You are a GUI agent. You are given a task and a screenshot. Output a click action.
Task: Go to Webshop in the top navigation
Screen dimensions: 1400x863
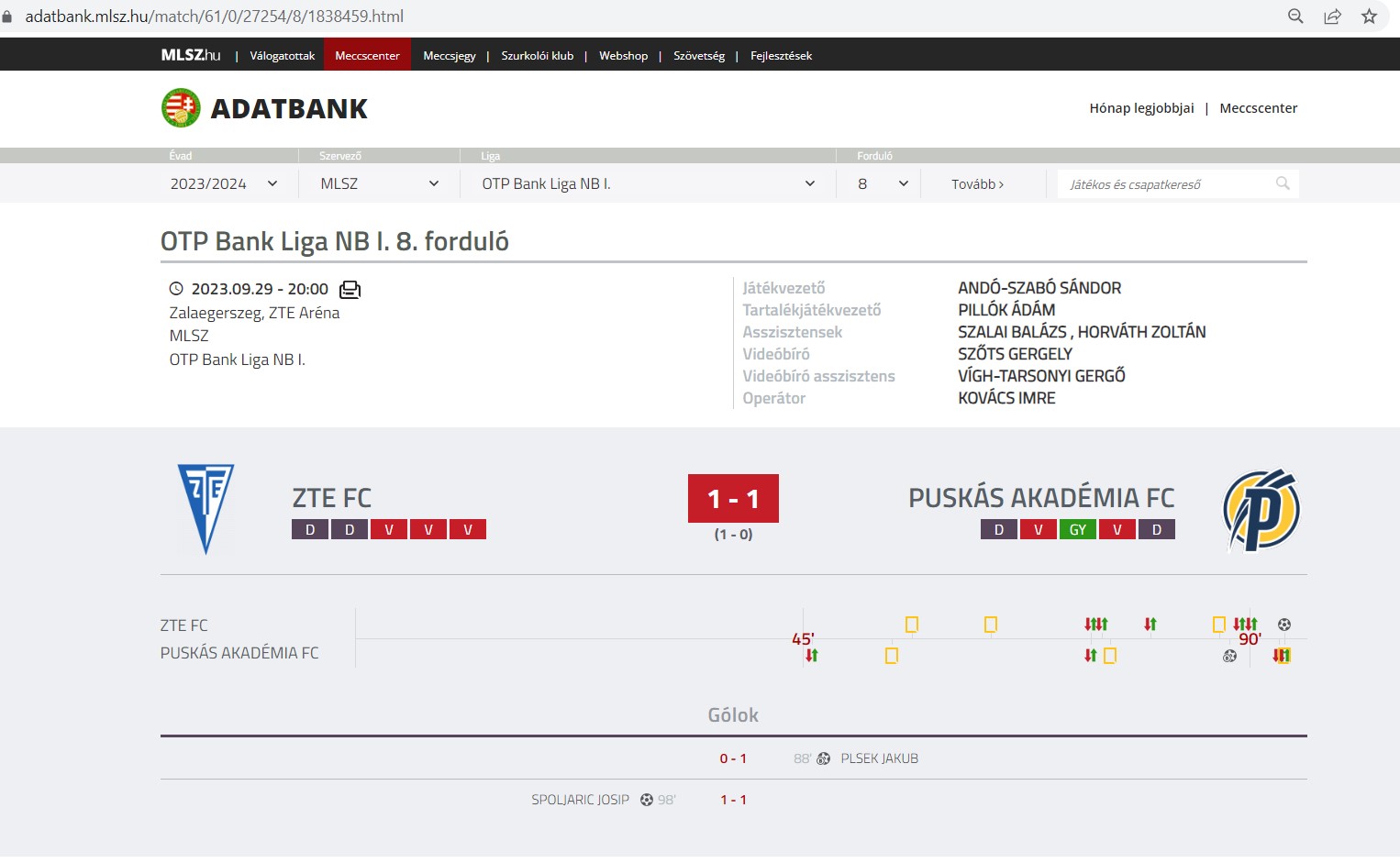tap(624, 56)
